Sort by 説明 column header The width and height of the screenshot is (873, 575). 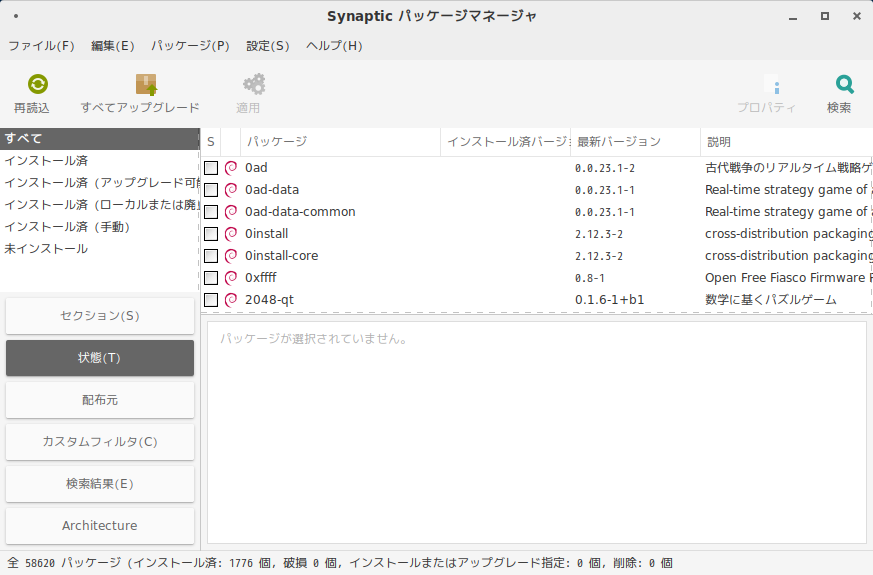pos(786,142)
